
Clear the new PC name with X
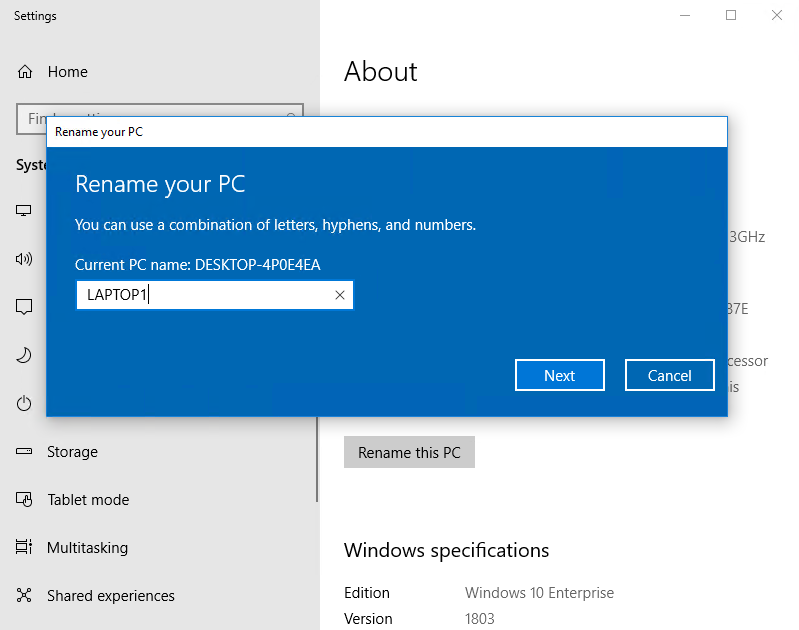click(340, 295)
